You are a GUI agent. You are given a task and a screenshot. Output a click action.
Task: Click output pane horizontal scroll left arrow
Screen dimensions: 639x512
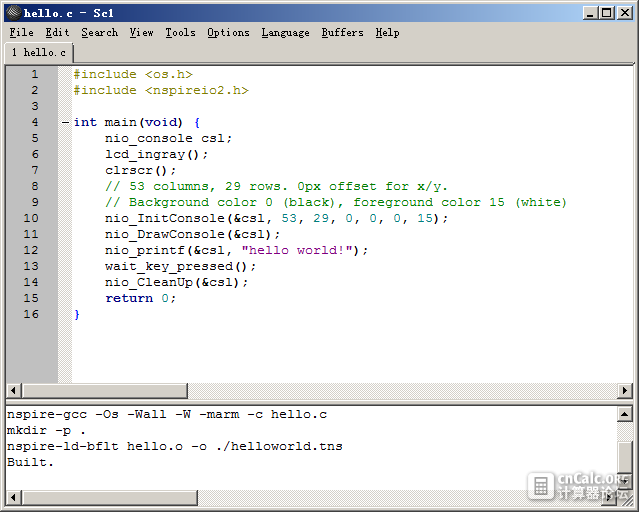pyautogui.click(x=14, y=497)
